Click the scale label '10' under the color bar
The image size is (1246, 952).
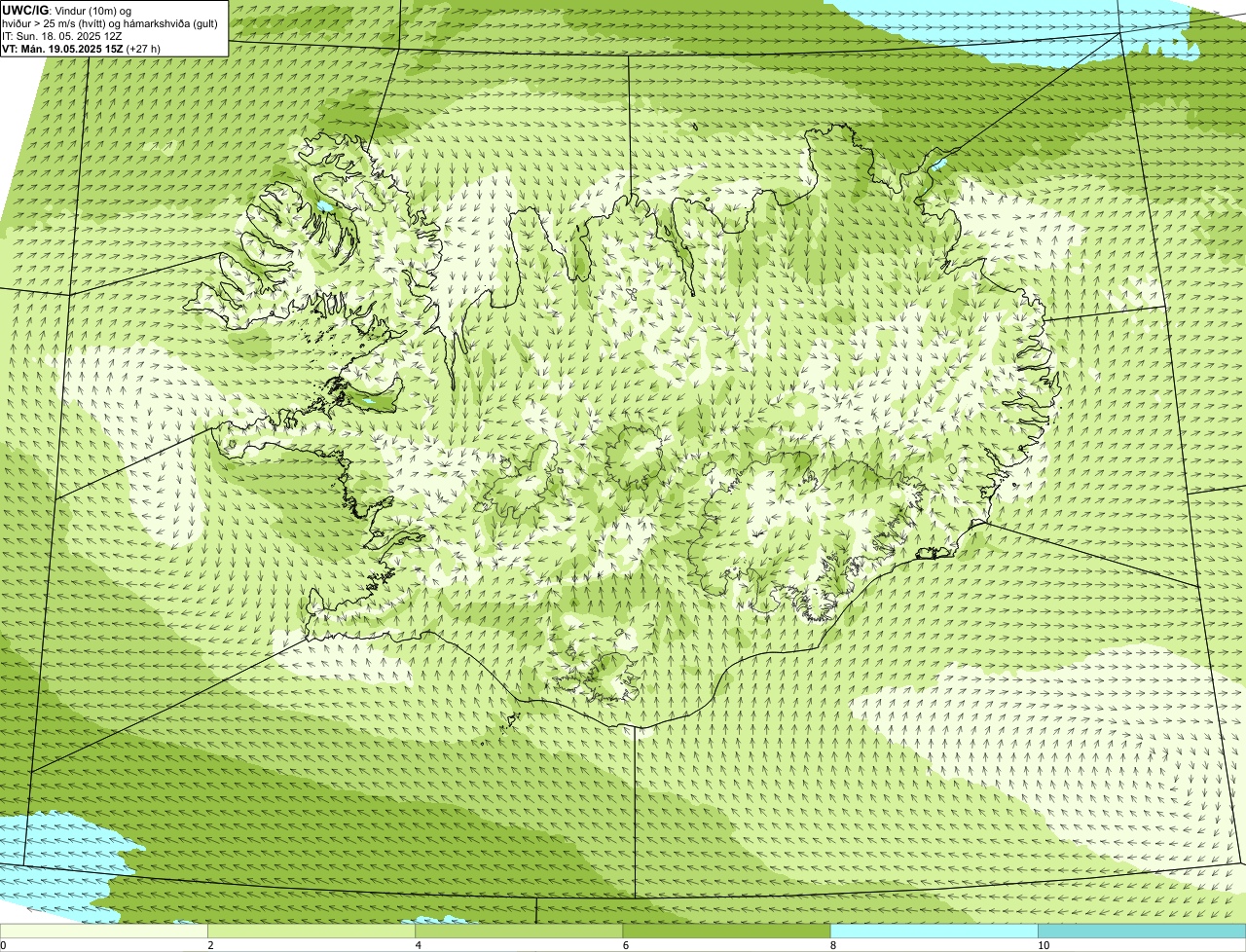[x=1044, y=945]
